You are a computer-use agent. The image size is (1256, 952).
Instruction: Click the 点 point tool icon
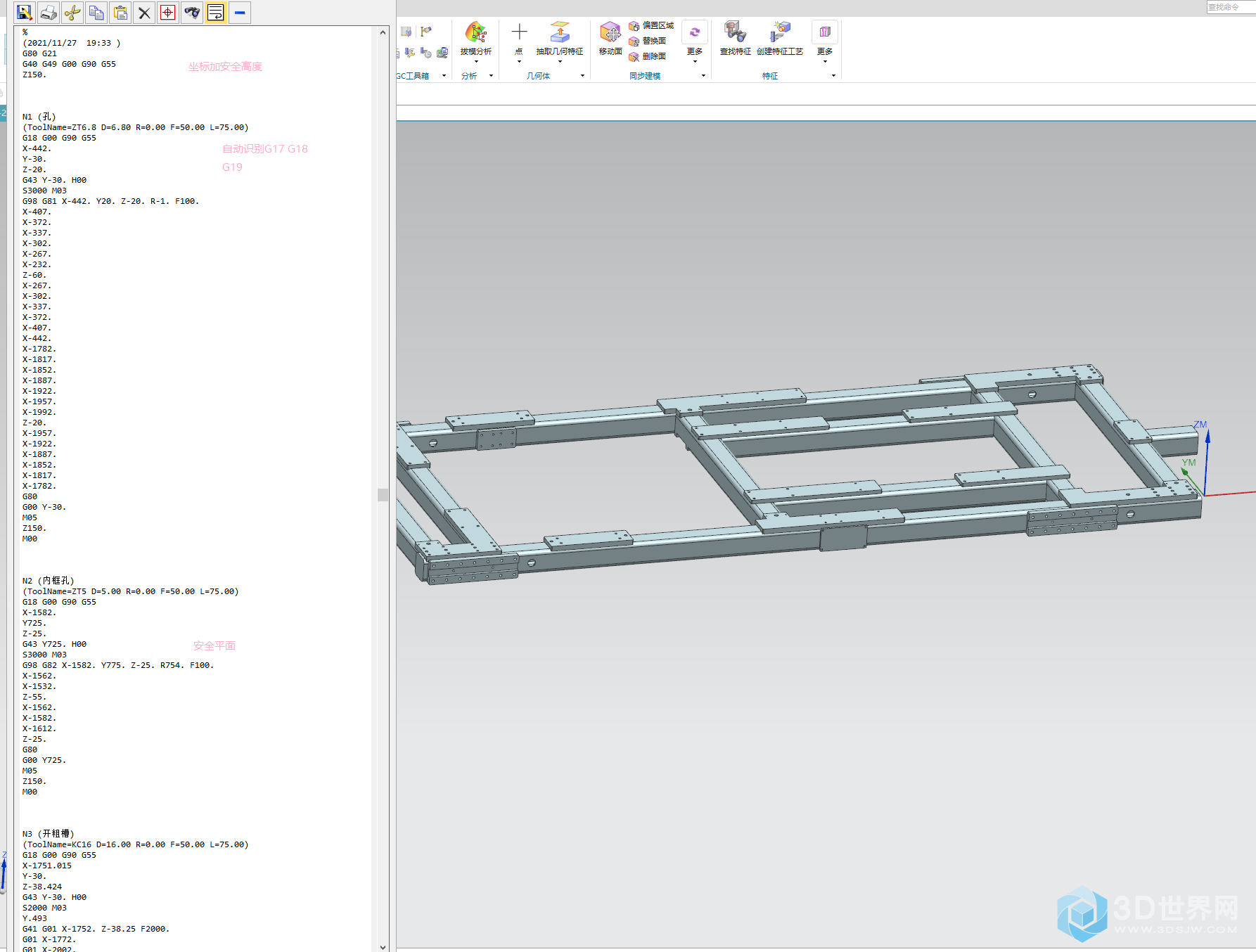click(x=519, y=32)
